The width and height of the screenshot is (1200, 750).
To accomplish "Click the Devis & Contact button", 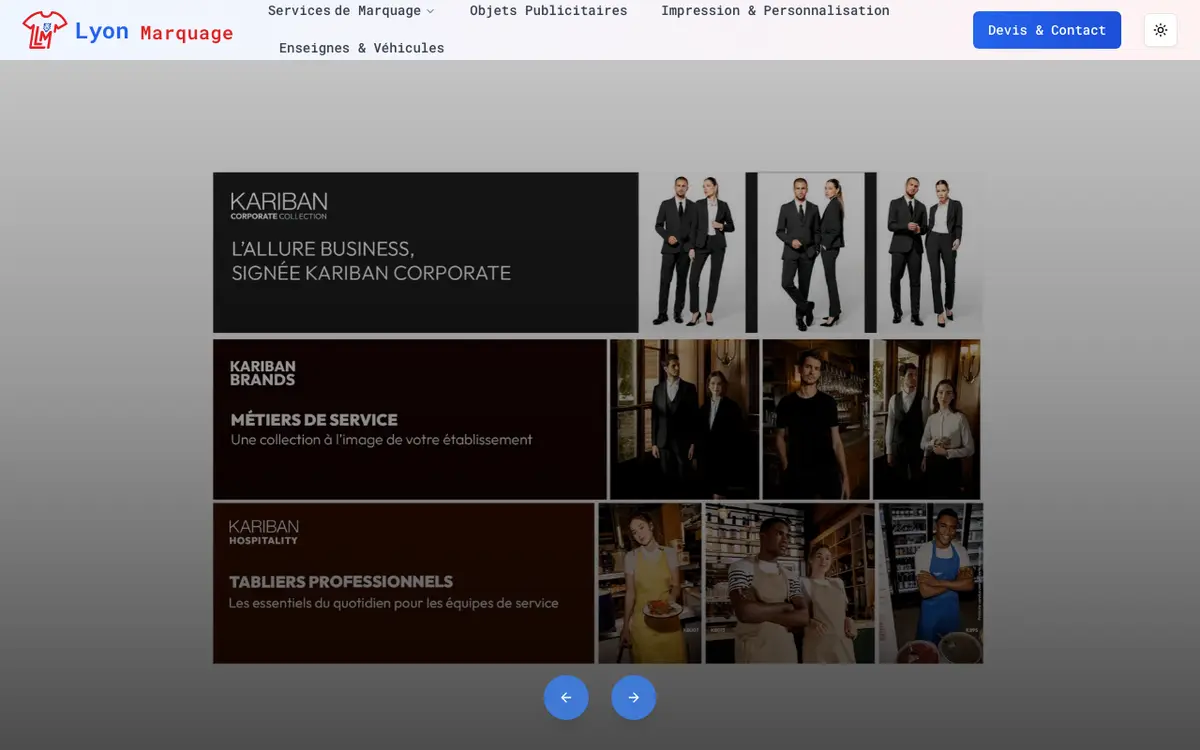I will [x=1047, y=30].
